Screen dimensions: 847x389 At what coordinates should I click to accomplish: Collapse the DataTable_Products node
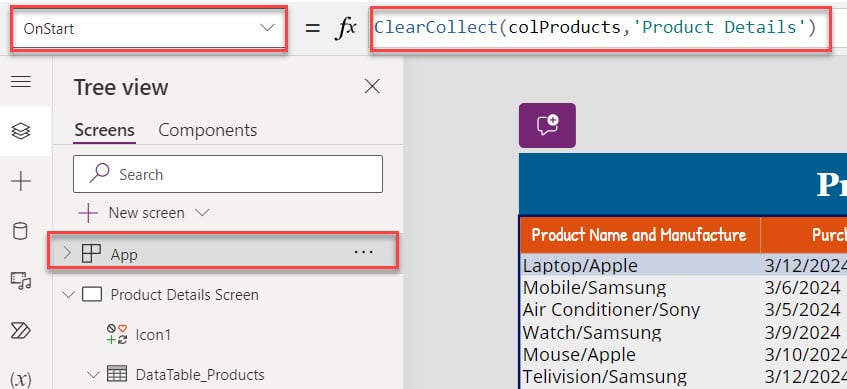[x=93, y=375]
